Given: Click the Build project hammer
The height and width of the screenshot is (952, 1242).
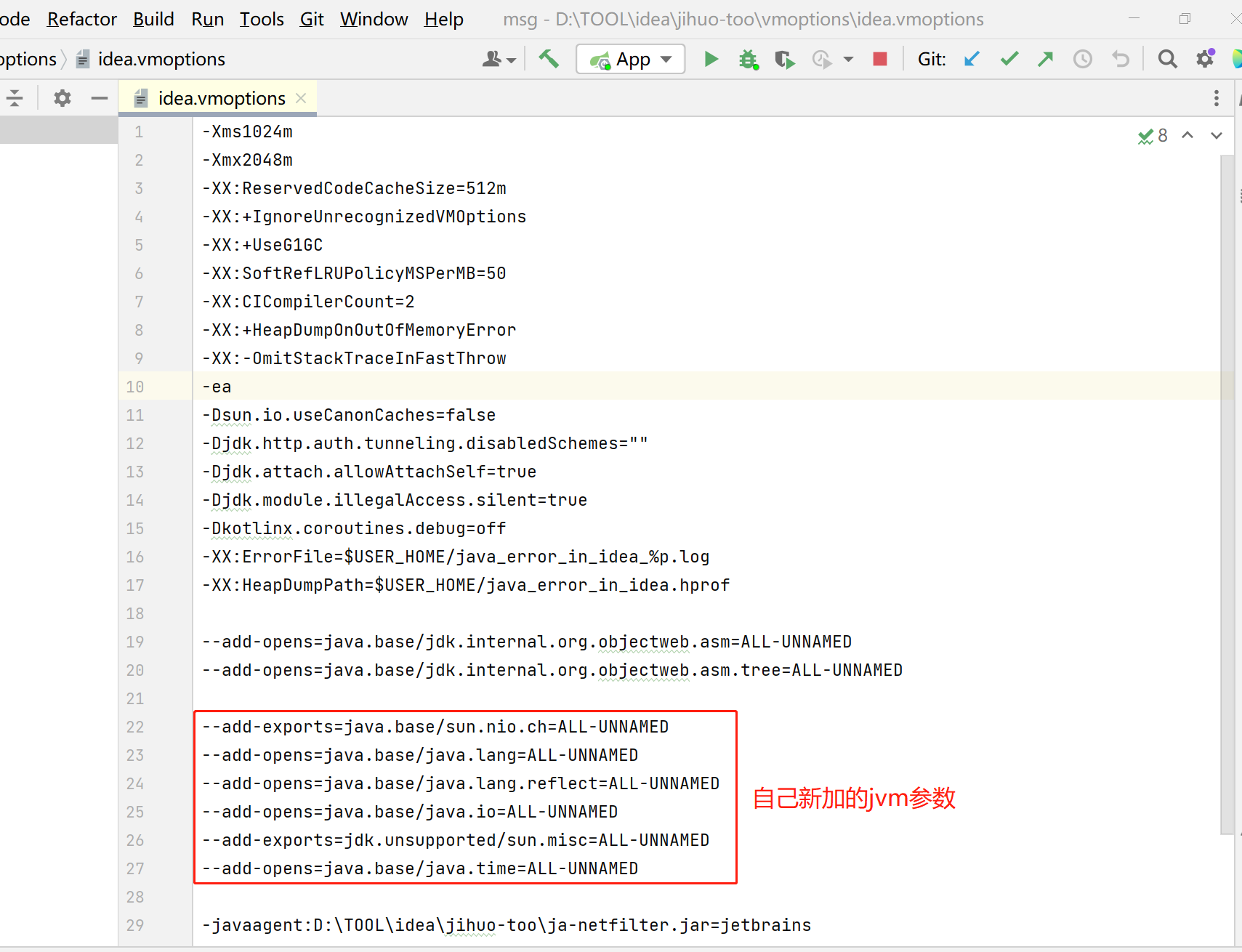Looking at the screenshot, I should pos(549,59).
